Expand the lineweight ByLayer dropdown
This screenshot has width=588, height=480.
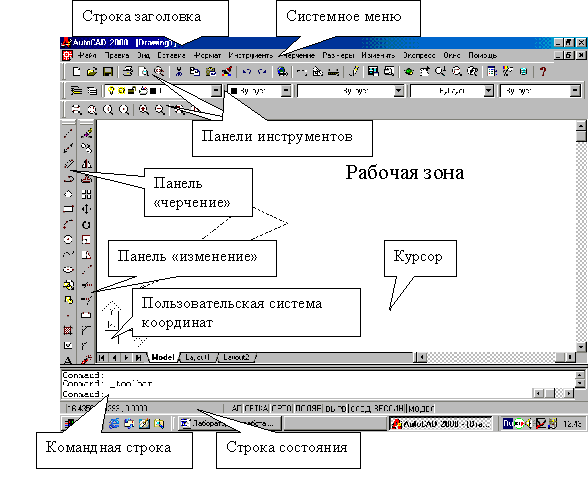click(x=488, y=91)
